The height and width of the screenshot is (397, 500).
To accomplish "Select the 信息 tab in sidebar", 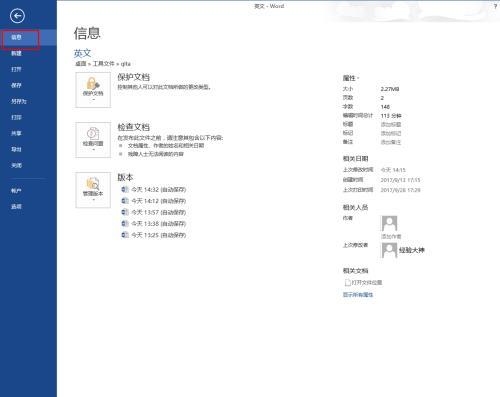I will click(x=28, y=37).
